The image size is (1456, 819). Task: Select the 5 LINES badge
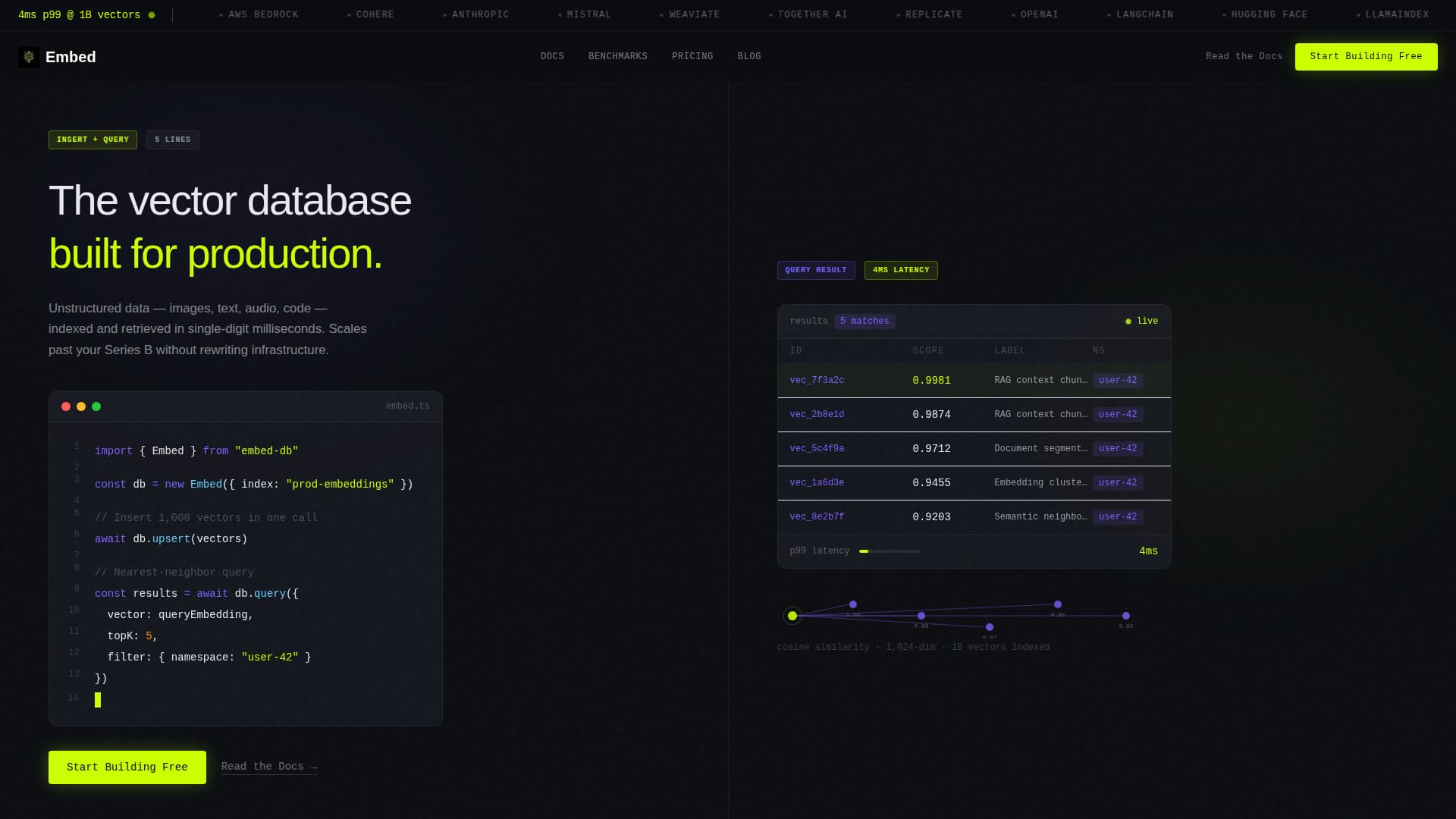click(x=173, y=140)
